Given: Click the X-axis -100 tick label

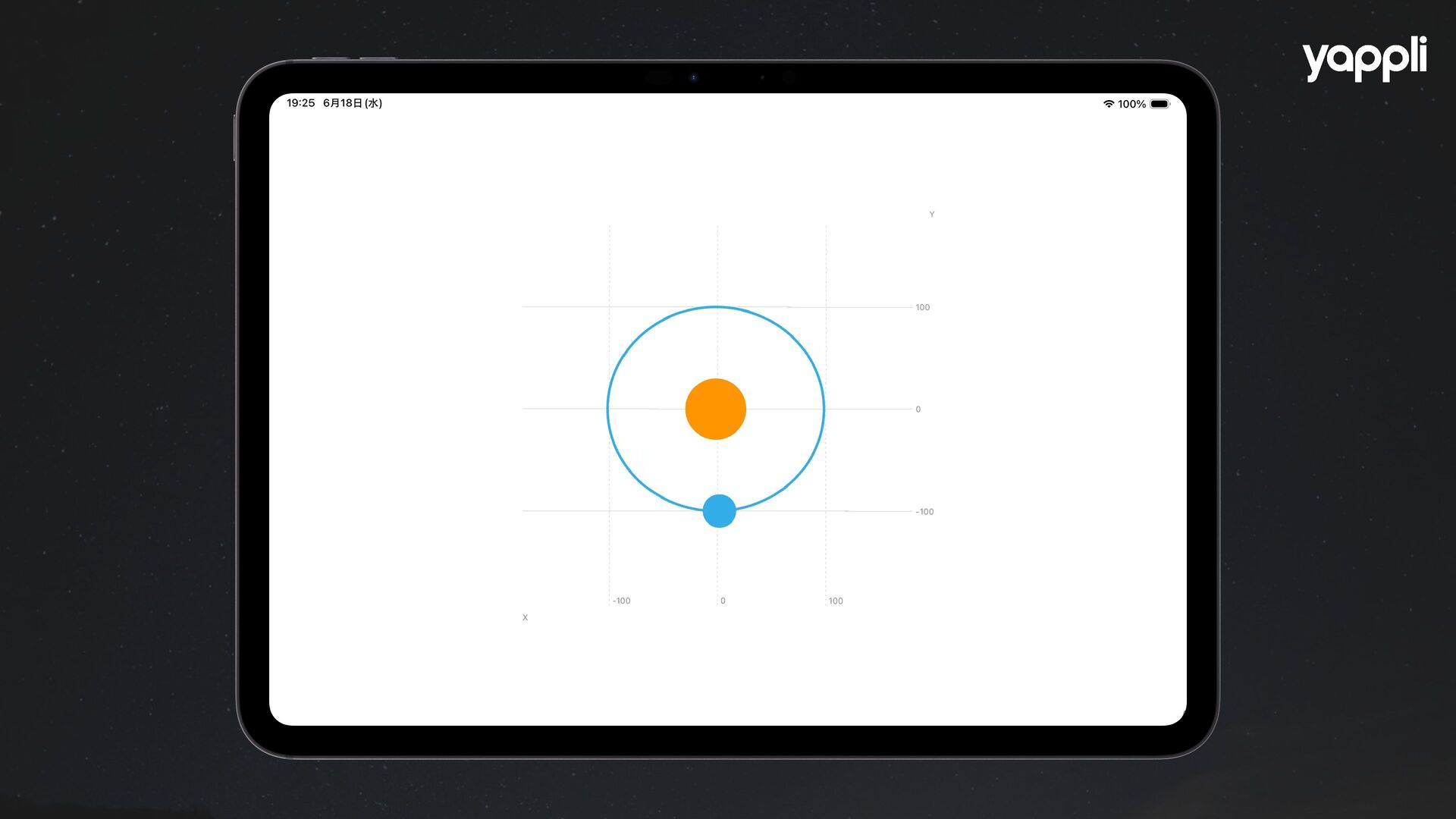Looking at the screenshot, I should 621,601.
